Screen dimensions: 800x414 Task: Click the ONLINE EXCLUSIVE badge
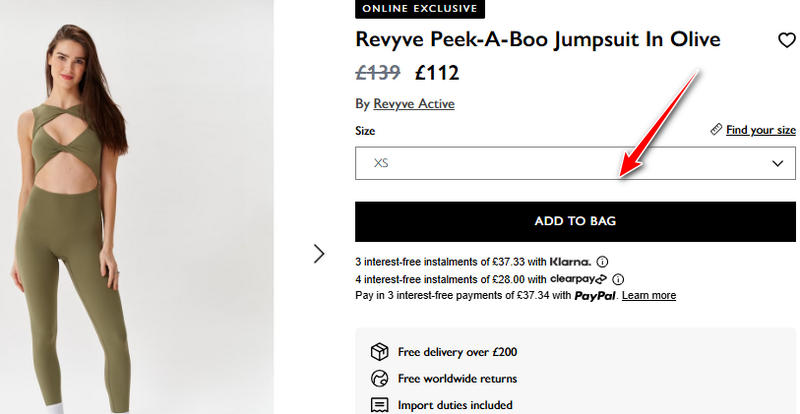point(420,9)
